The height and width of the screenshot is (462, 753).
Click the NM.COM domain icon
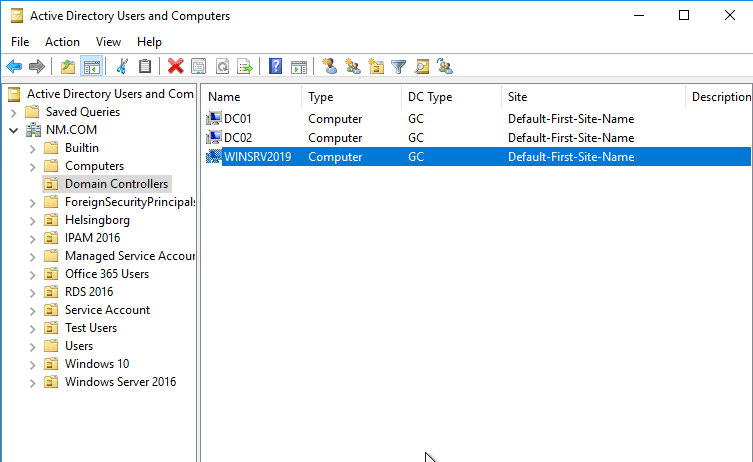(34, 130)
